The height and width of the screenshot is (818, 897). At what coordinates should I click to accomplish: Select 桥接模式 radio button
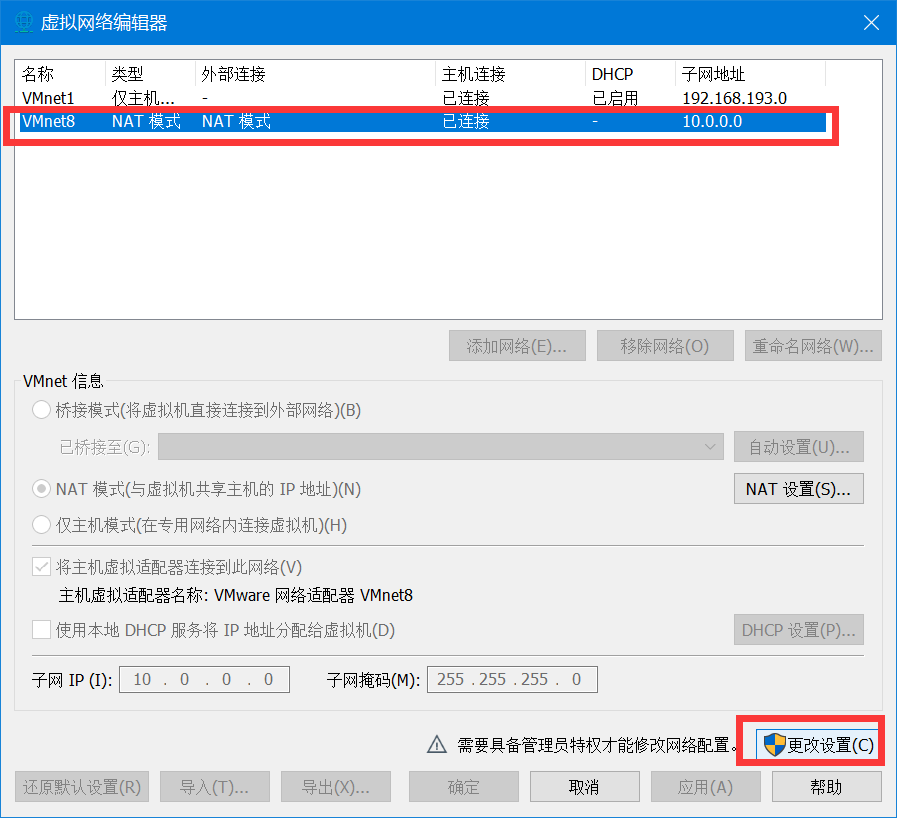(41, 410)
